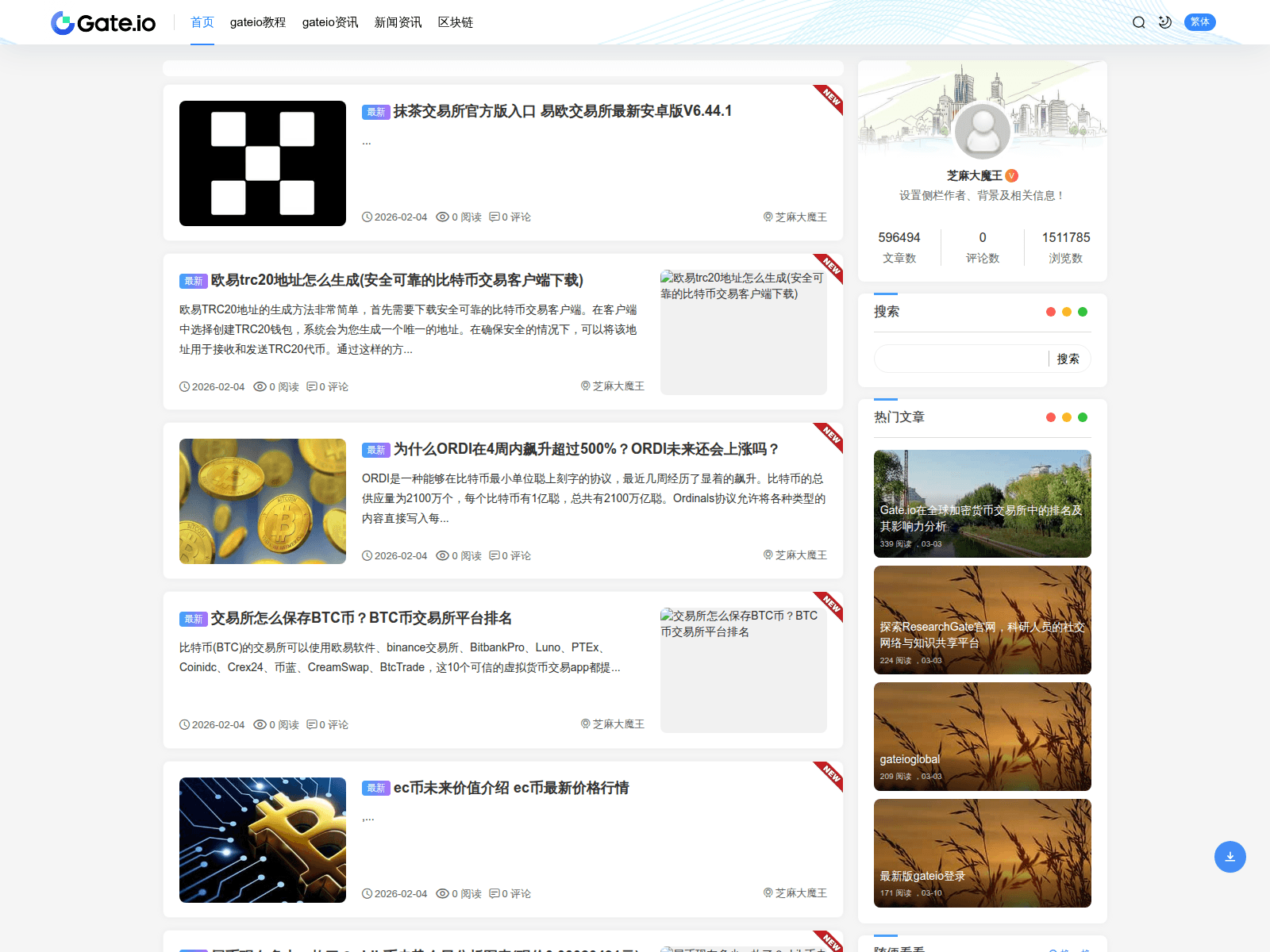Click the comment icon under ec币 article
This screenshot has width=1270, height=952.
click(496, 893)
